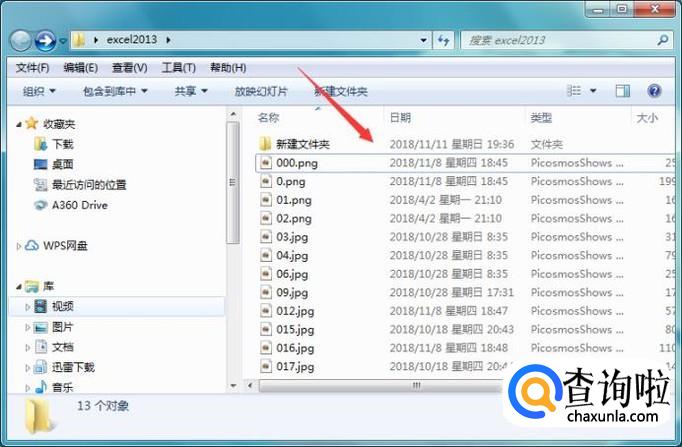The height and width of the screenshot is (447, 682).
Task: Click the 放映幻灯片 button
Action: (260, 91)
